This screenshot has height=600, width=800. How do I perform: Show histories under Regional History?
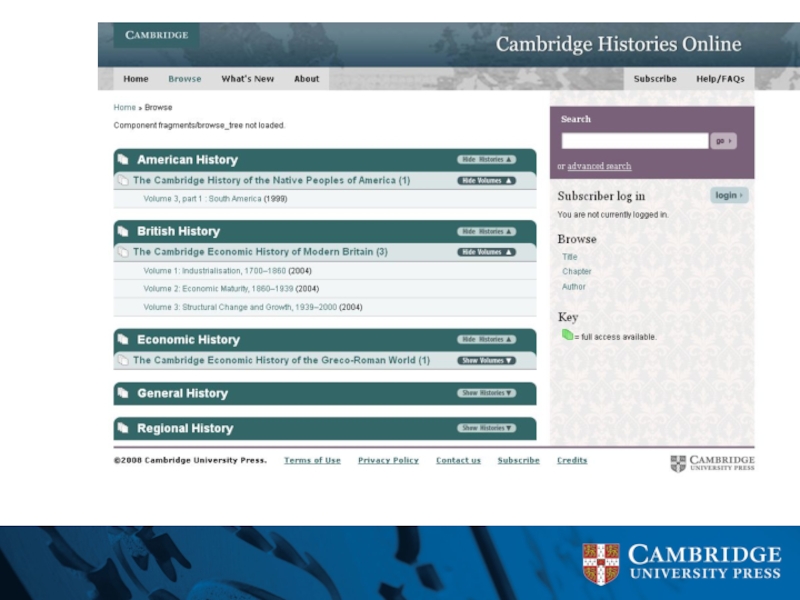[486, 428]
